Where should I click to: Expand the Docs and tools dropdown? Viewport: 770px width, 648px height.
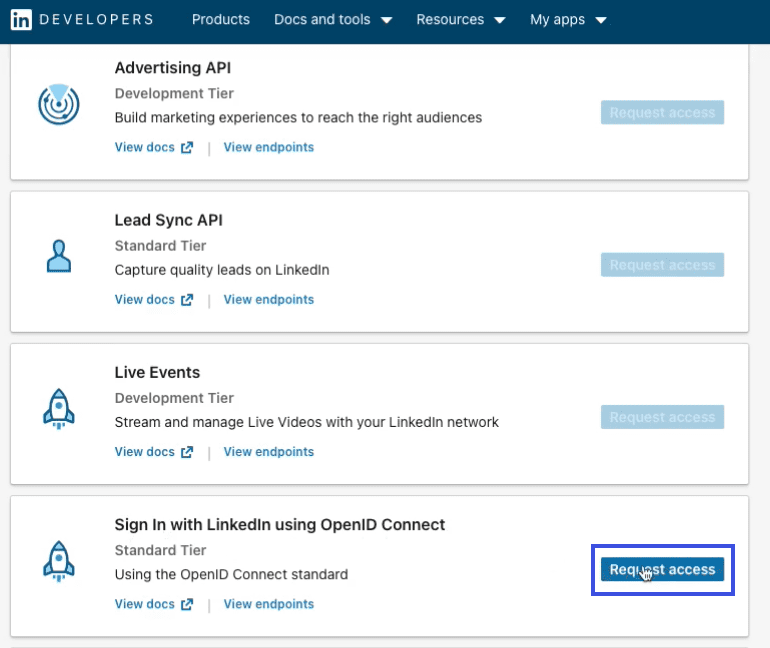pyautogui.click(x=333, y=20)
